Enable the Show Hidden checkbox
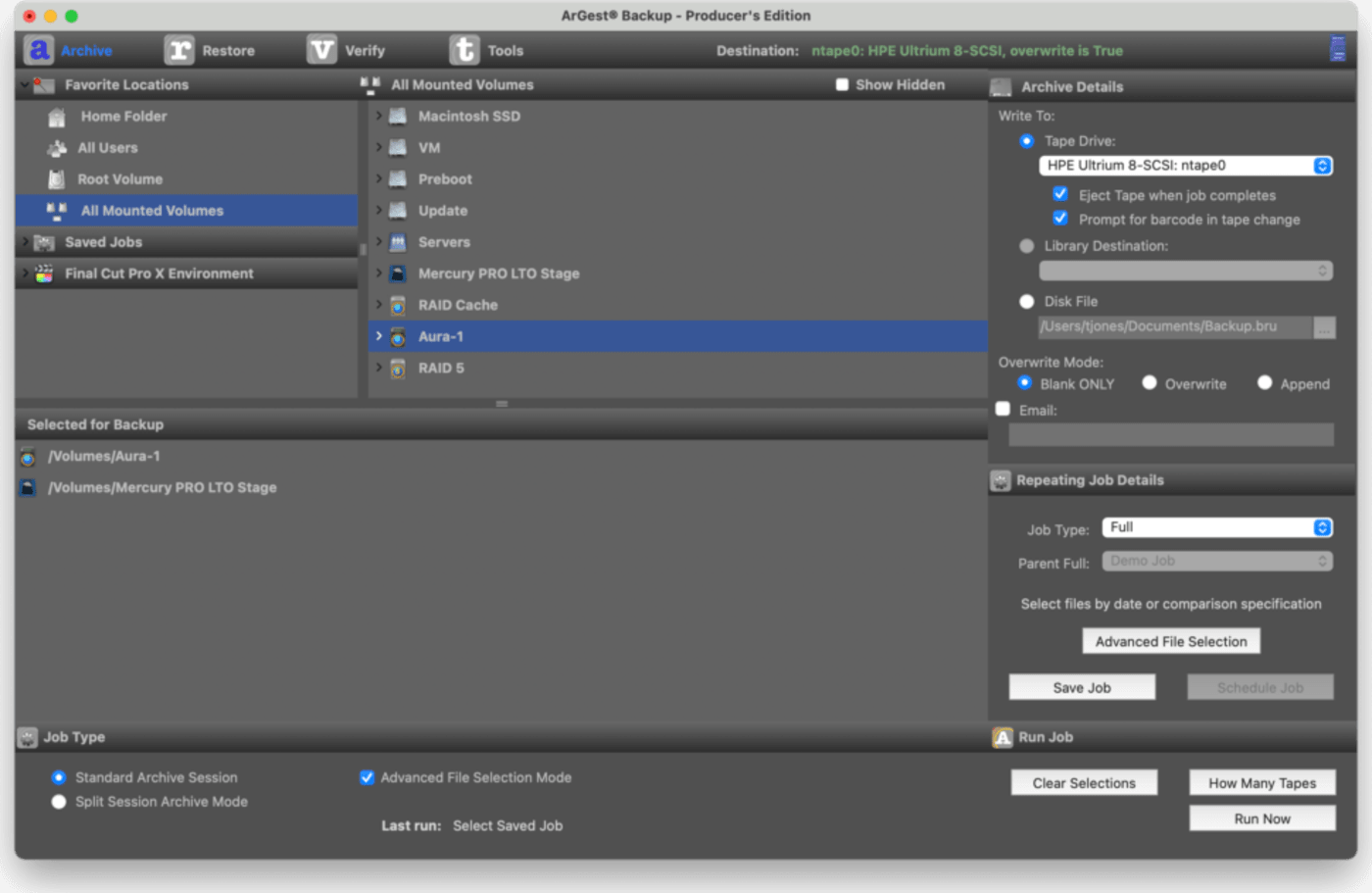Image resolution: width=1372 pixels, height=893 pixels. coord(842,85)
